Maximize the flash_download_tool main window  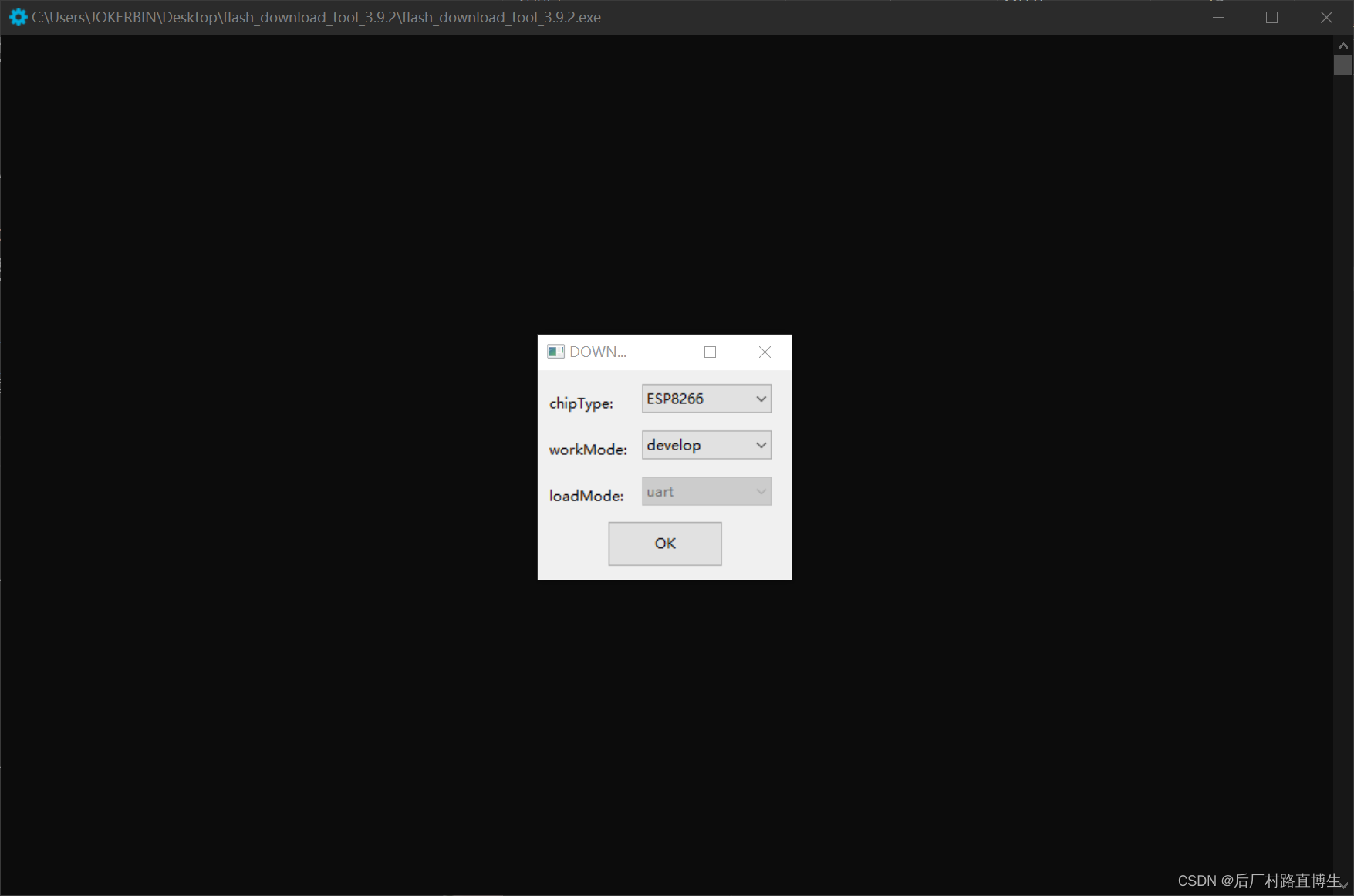point(1271,17)
